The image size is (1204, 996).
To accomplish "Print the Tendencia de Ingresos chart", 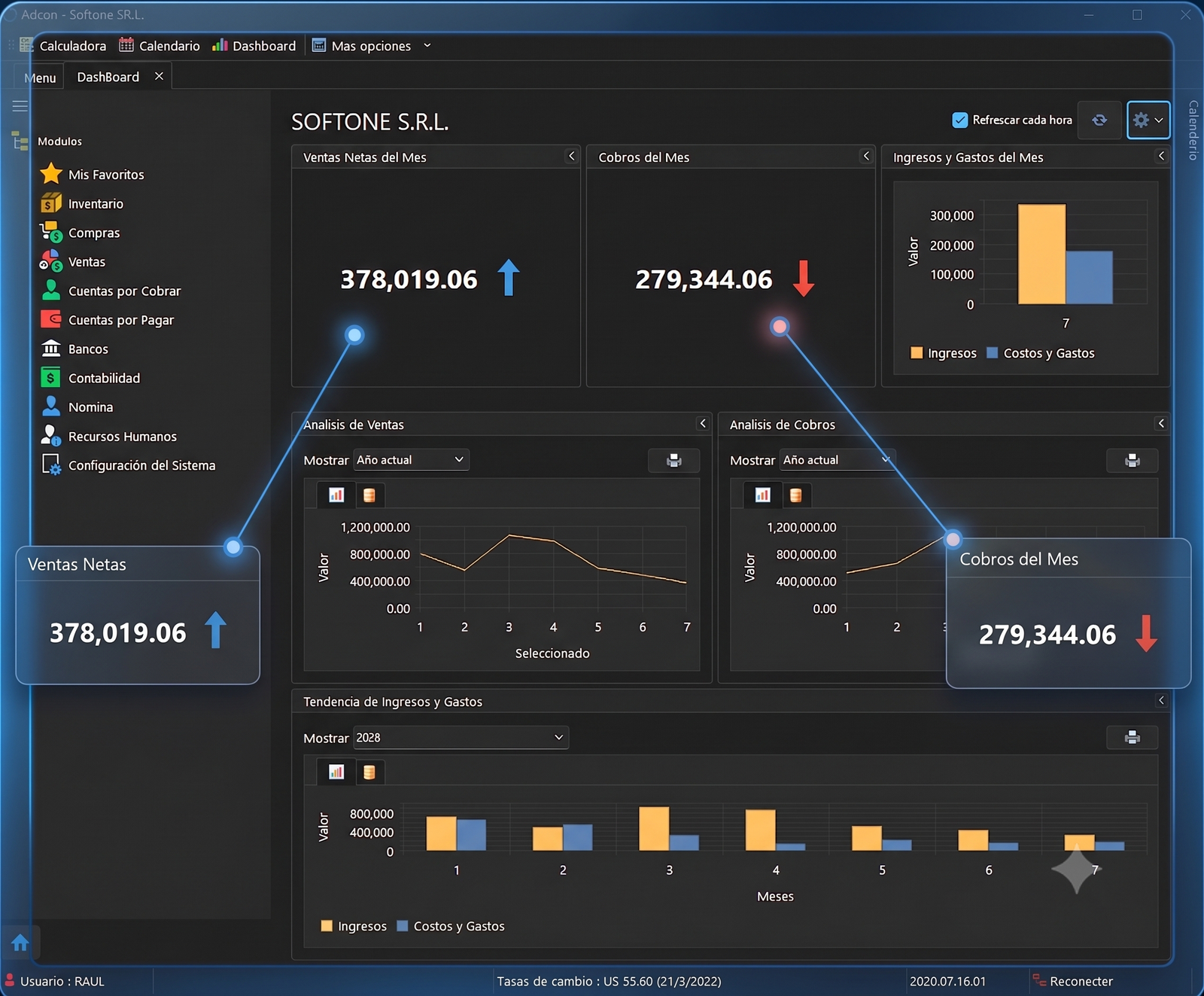I will click(x=1132, y=738).
